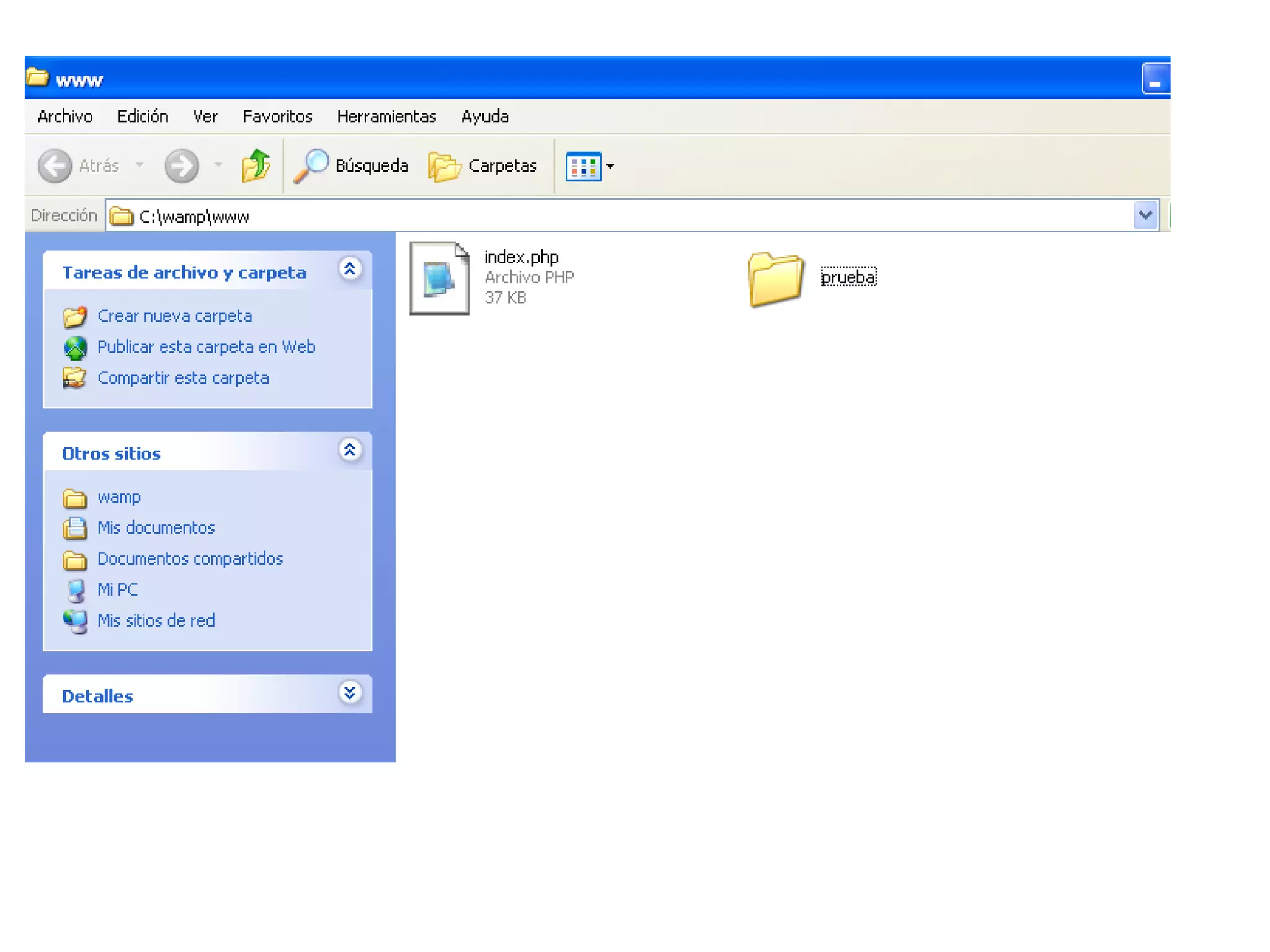Click the Up folder level icon
Screen dimensions: 1270x952
[x=255, y=165]
